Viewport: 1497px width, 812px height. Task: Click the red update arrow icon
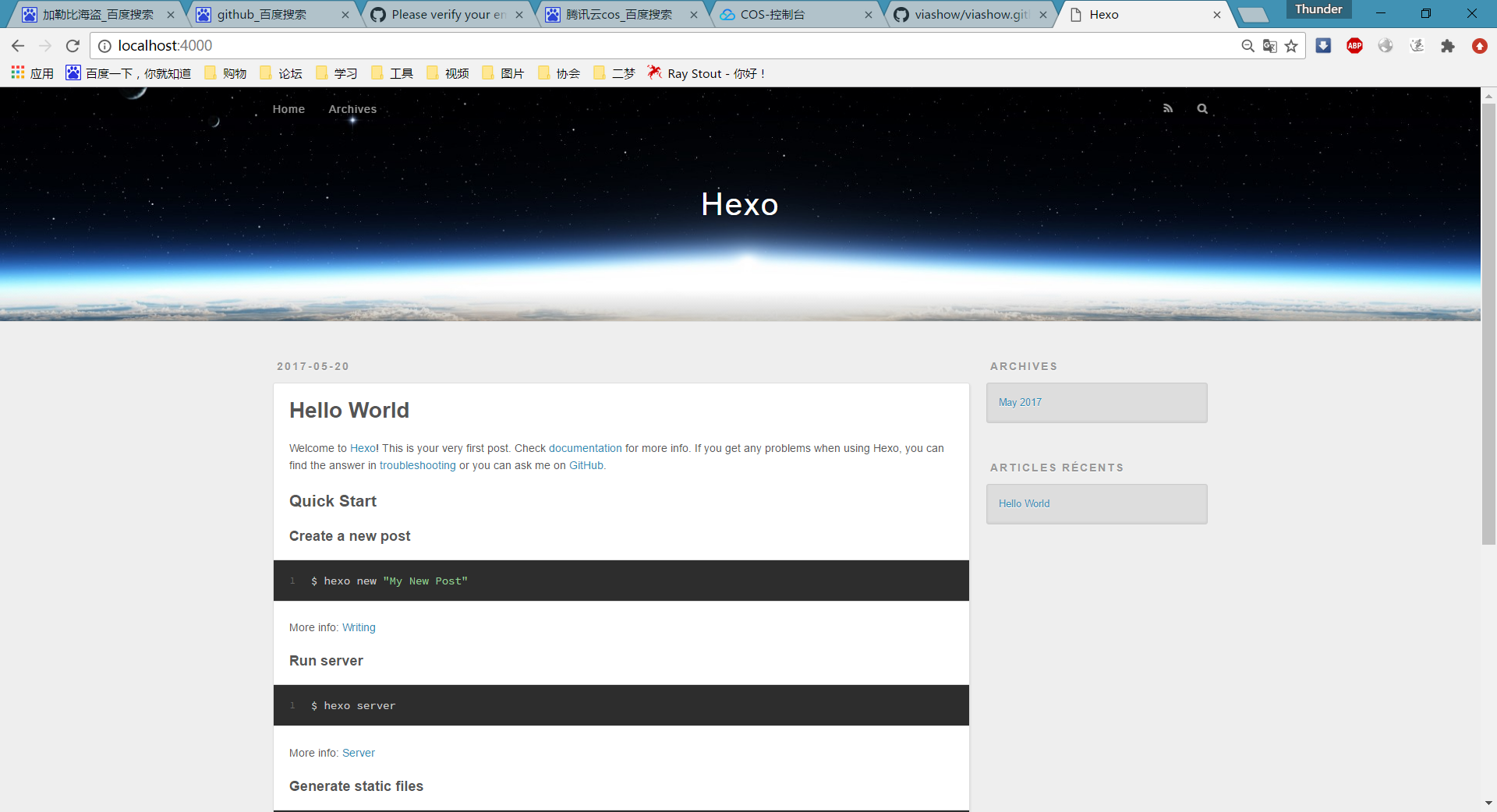pos(1479,46)
